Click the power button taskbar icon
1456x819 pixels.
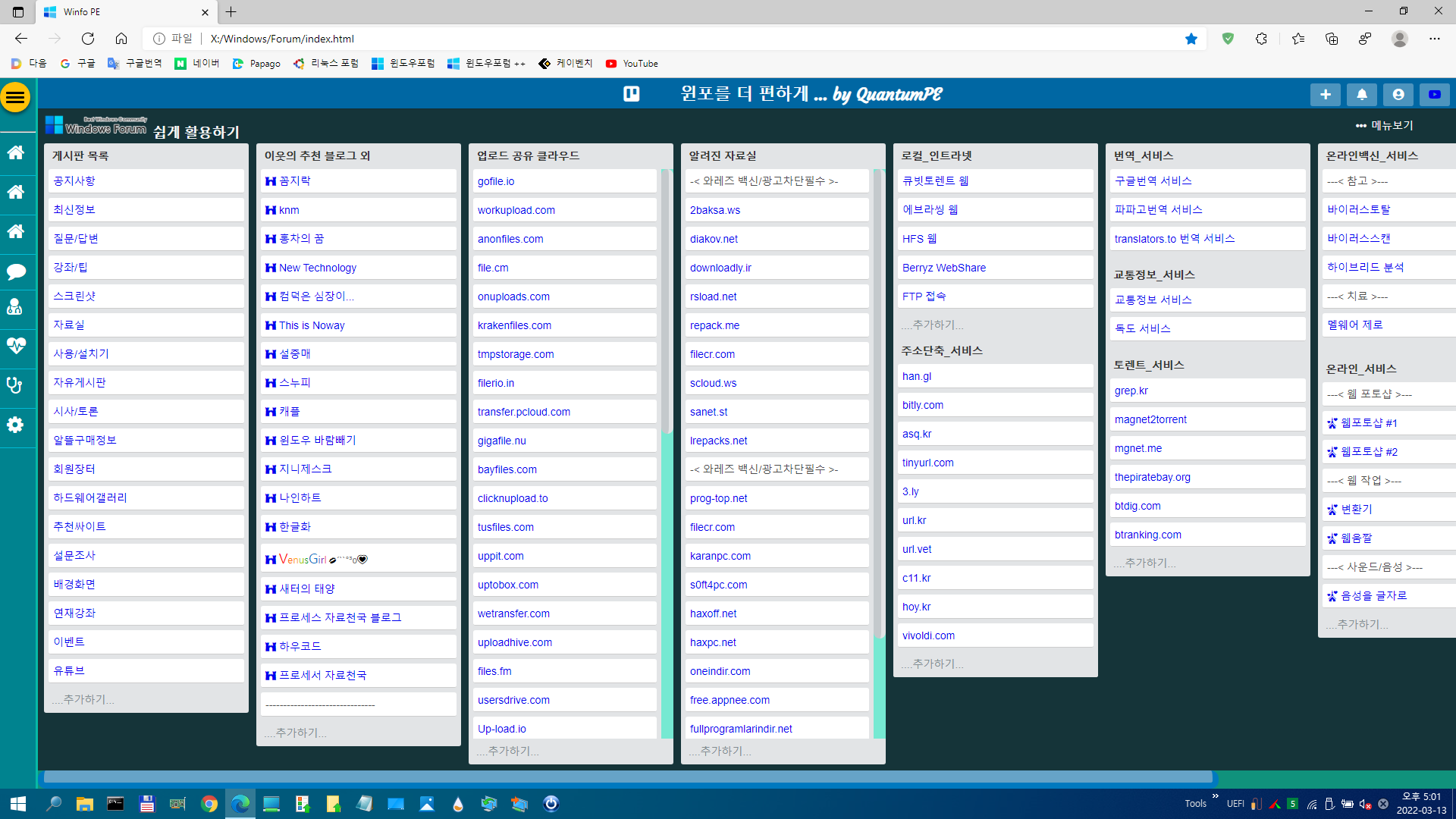(551, 804)
